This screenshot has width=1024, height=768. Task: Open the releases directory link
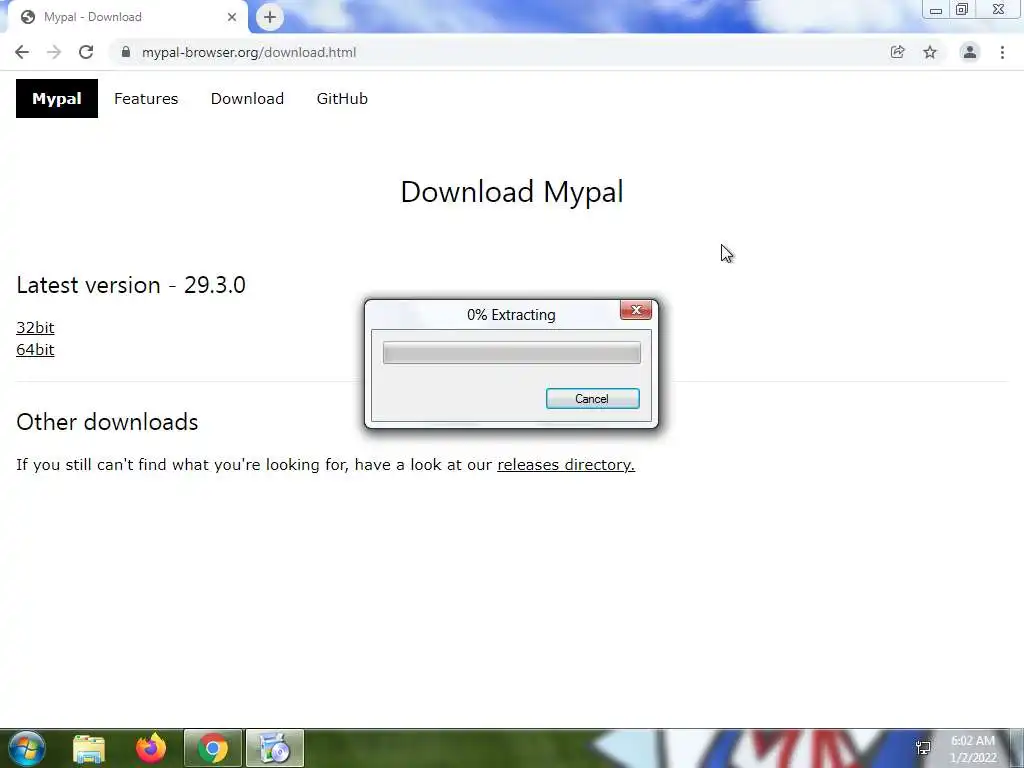pos(566,464)
